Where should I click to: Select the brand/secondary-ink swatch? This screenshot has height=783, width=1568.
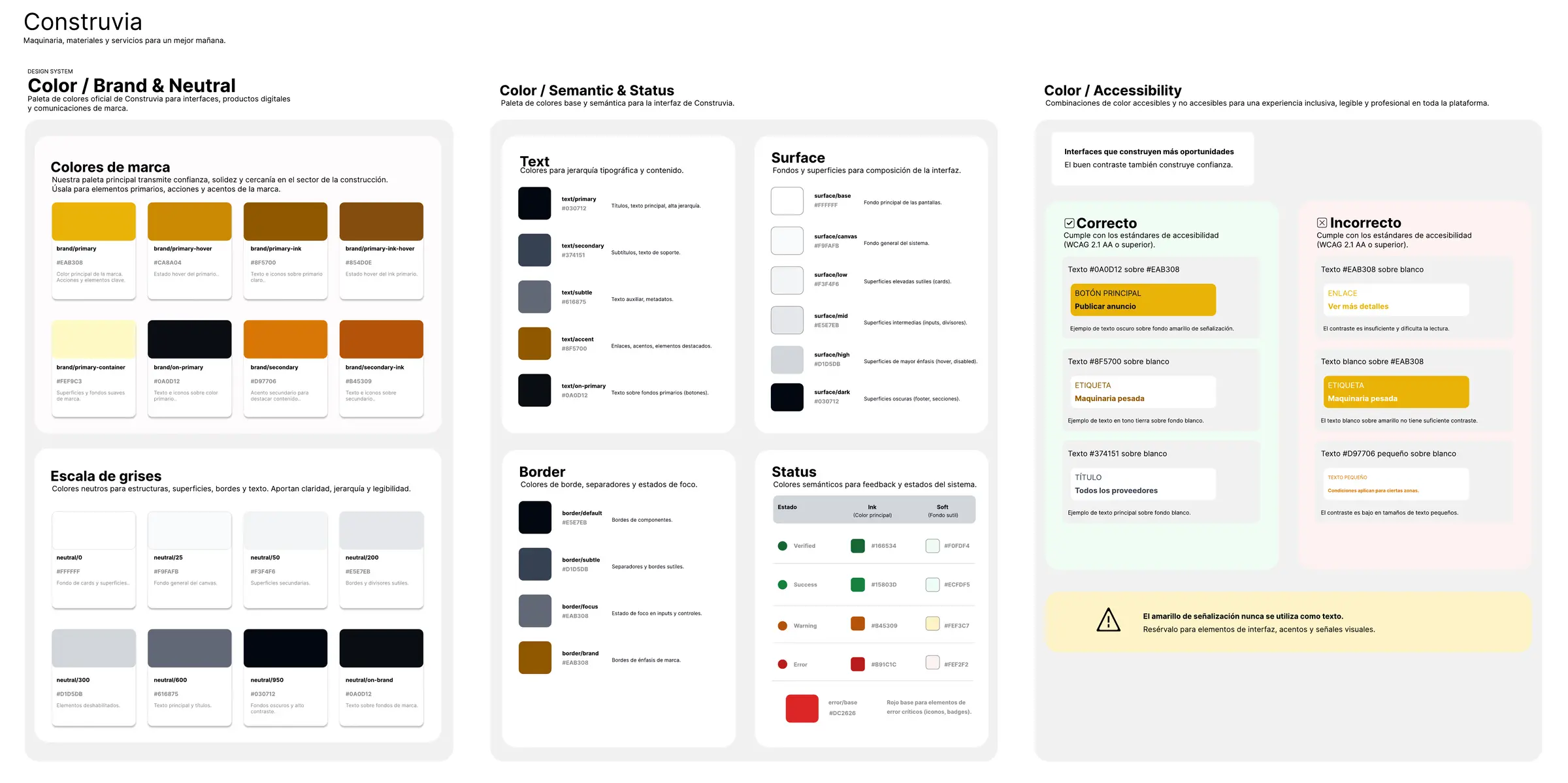coord(382,339)
